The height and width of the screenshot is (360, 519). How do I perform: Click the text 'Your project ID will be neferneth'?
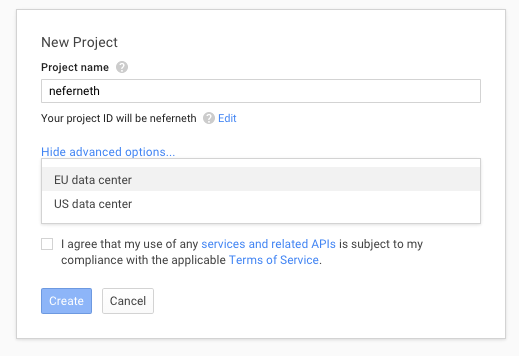pos(119,118)
